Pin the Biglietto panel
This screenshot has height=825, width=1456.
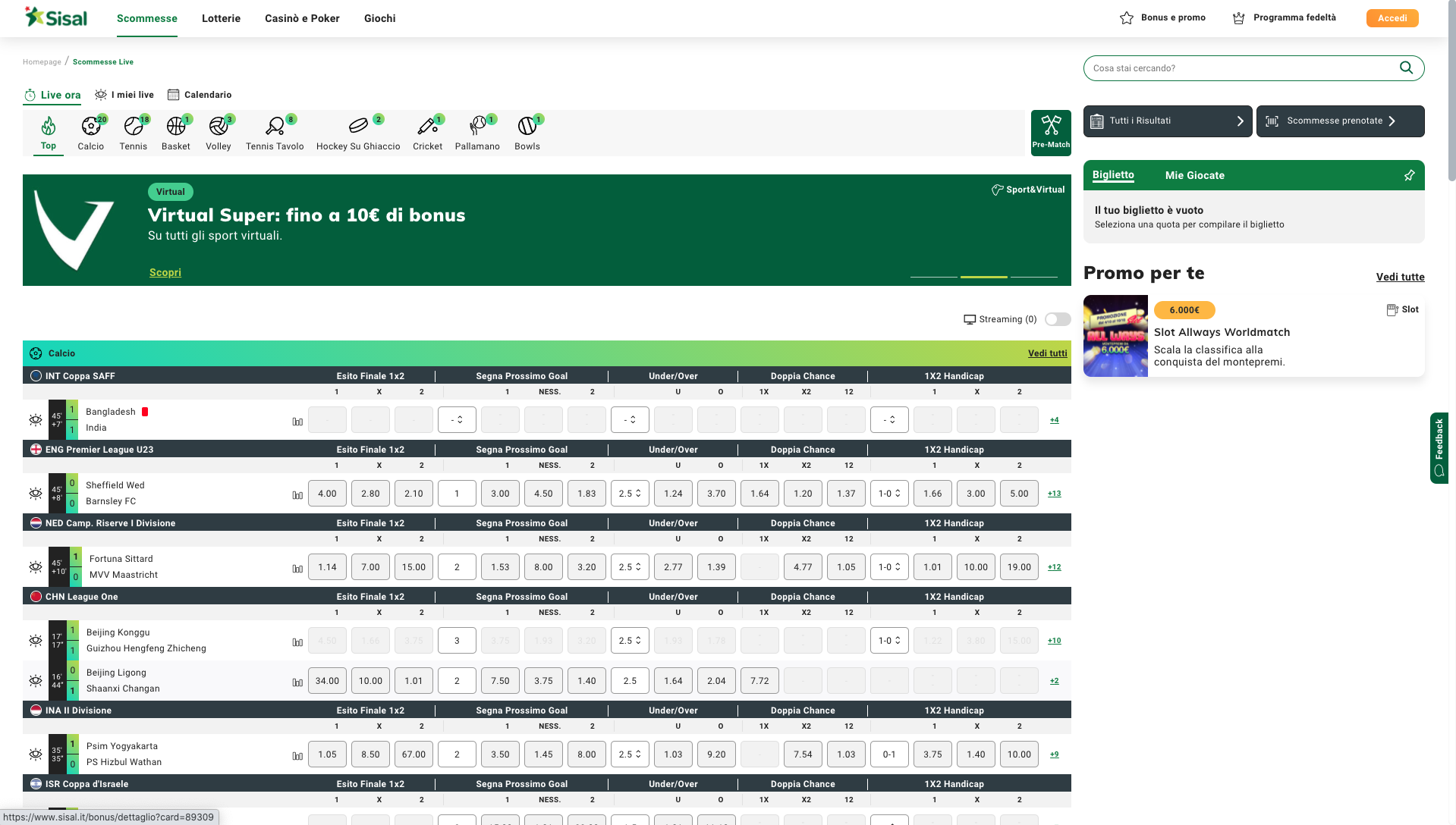coord(1409,175)
